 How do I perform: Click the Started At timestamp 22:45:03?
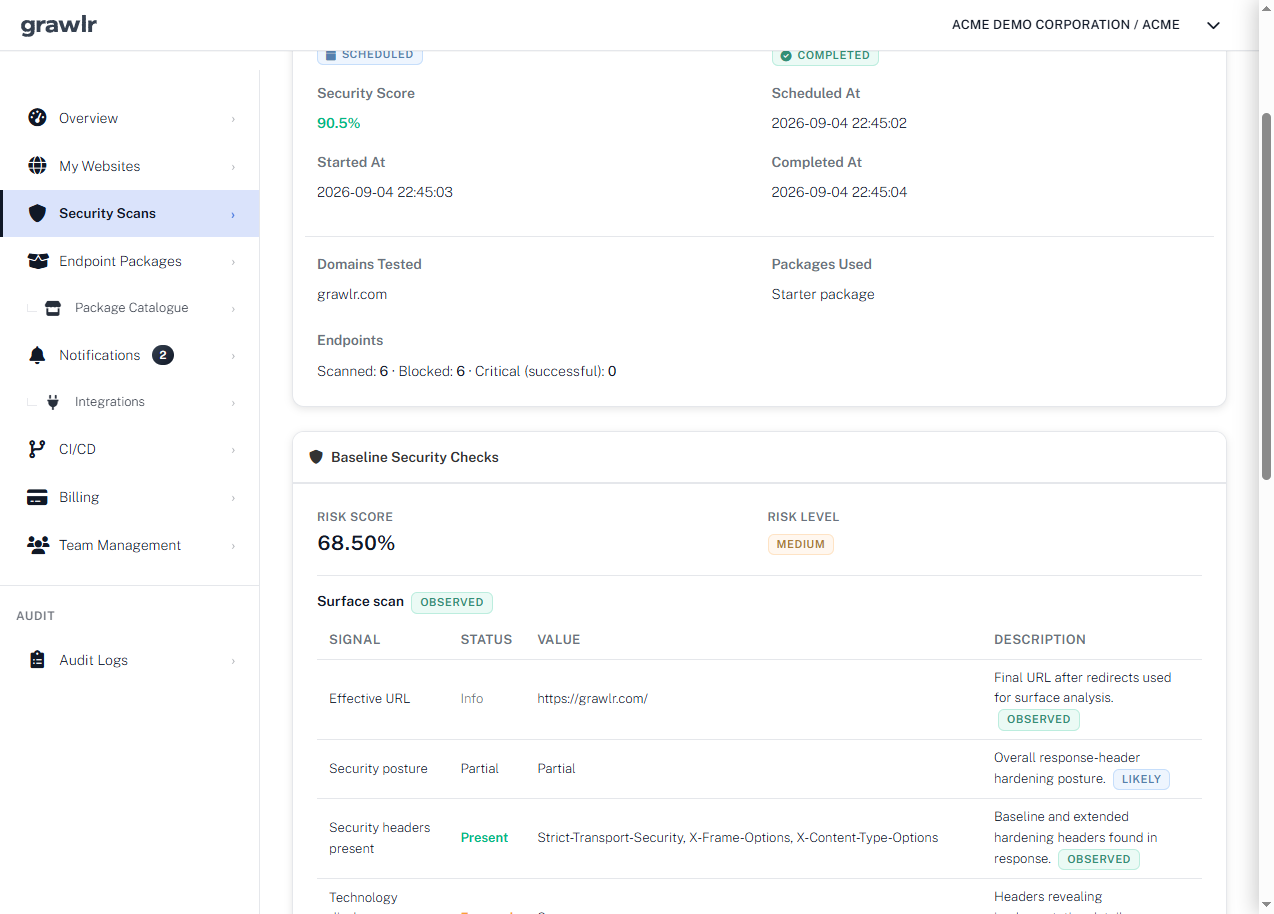tap(385, 192)
